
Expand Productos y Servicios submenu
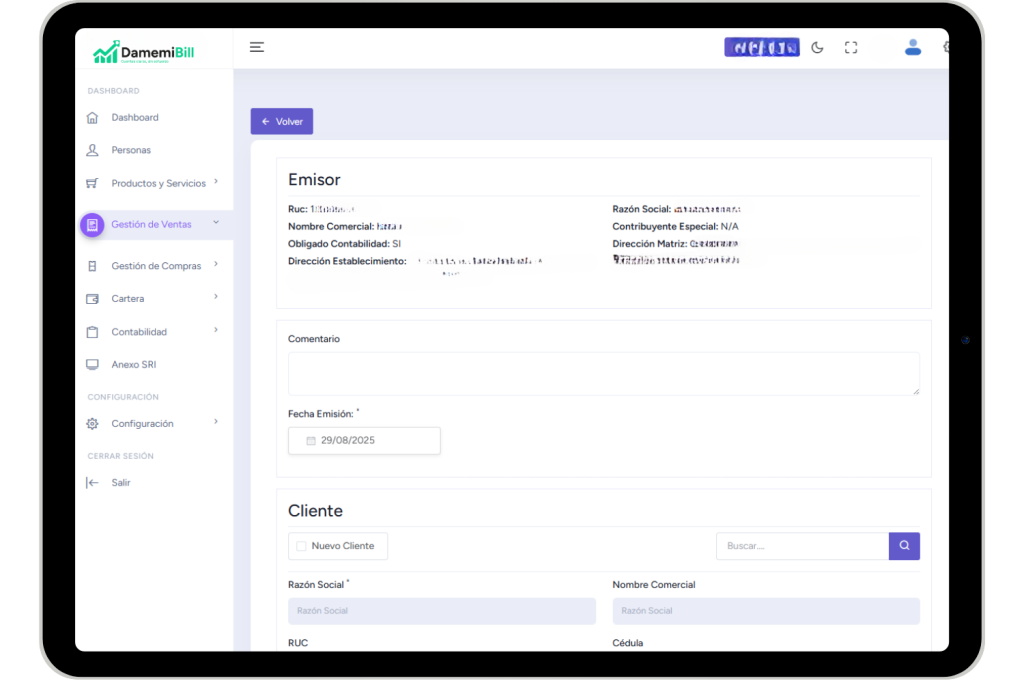point(216,182)
